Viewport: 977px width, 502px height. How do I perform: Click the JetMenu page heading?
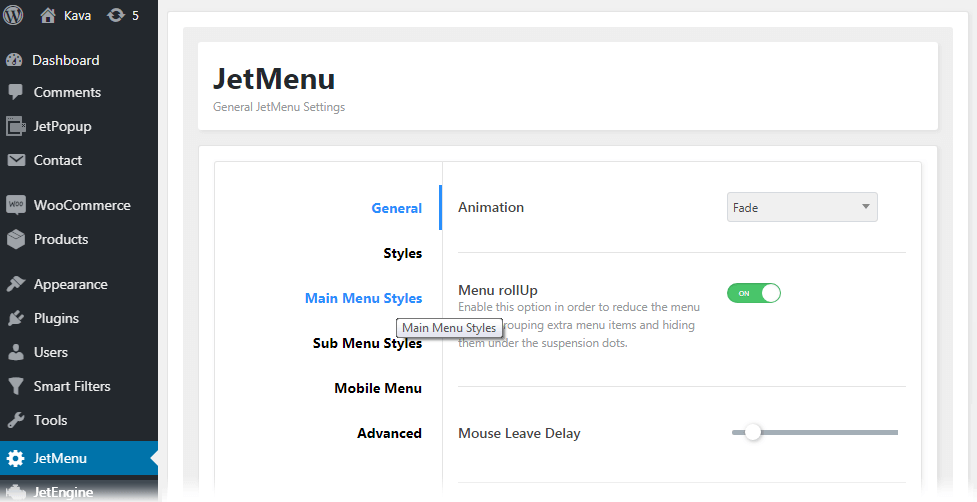tap(274, 79)
